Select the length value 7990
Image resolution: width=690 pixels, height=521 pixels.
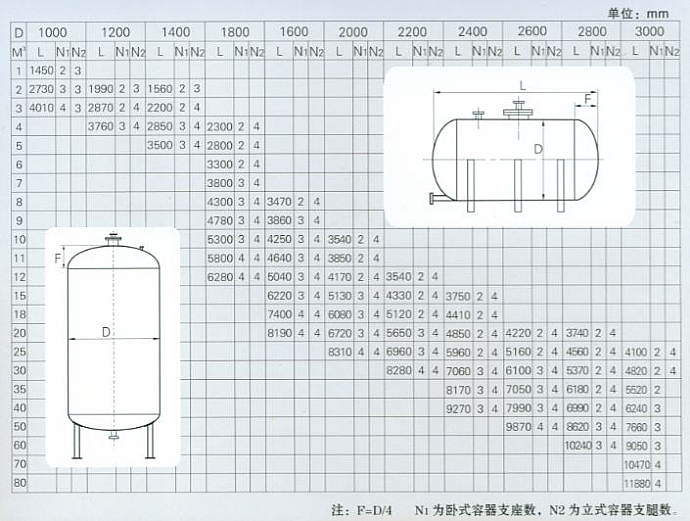pyautogui.click(x=518, y=408)
